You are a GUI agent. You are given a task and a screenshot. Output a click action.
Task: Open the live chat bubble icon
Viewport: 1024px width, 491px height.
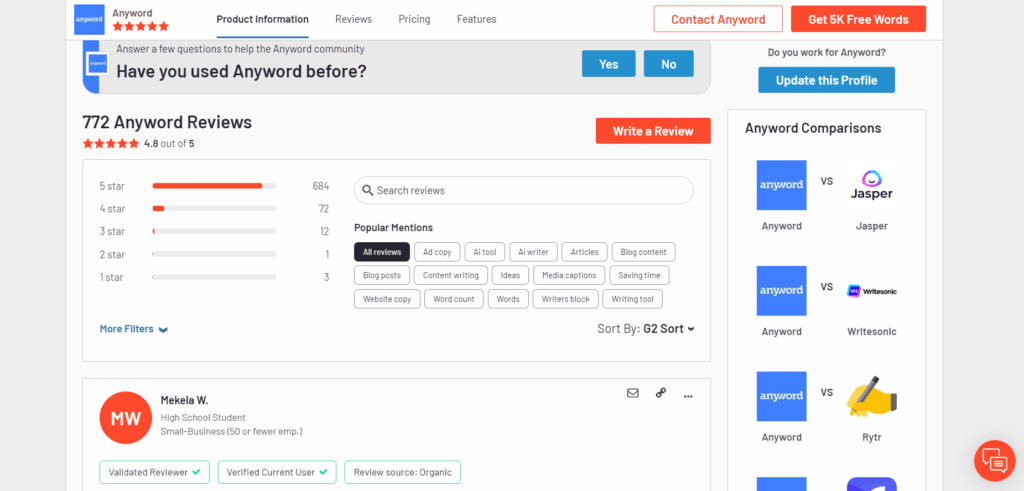[995, 461]
